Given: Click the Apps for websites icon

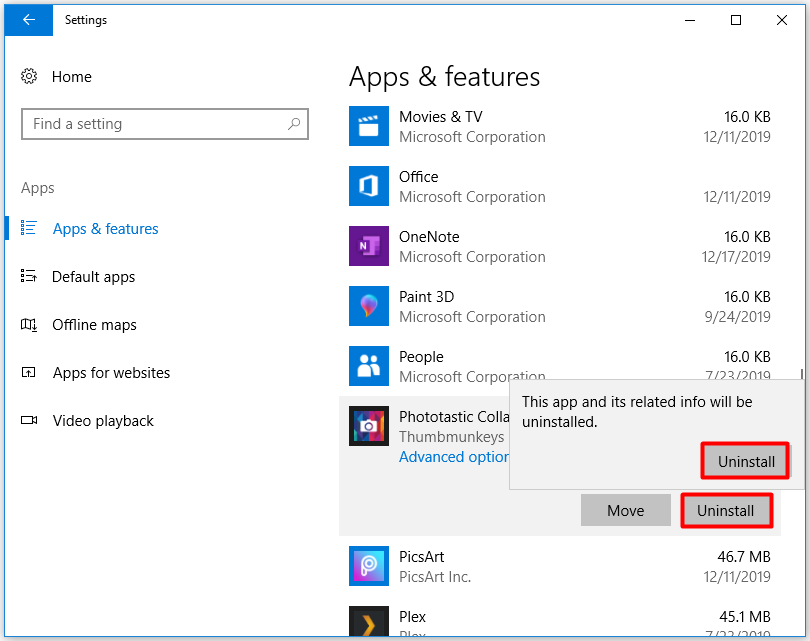Looking at the screenshot, I should point(28,372).
